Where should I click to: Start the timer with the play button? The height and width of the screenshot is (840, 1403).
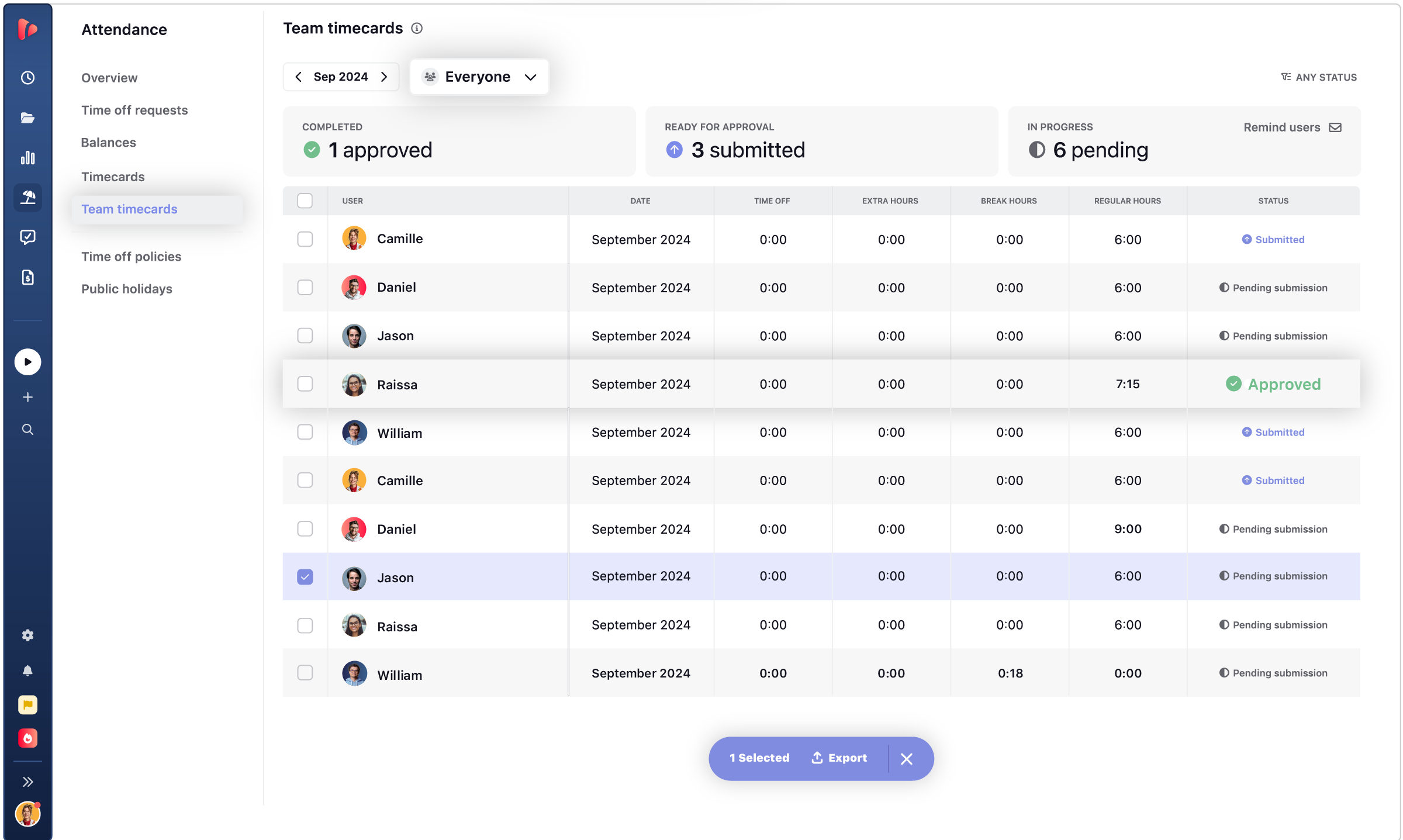(27, 362)
